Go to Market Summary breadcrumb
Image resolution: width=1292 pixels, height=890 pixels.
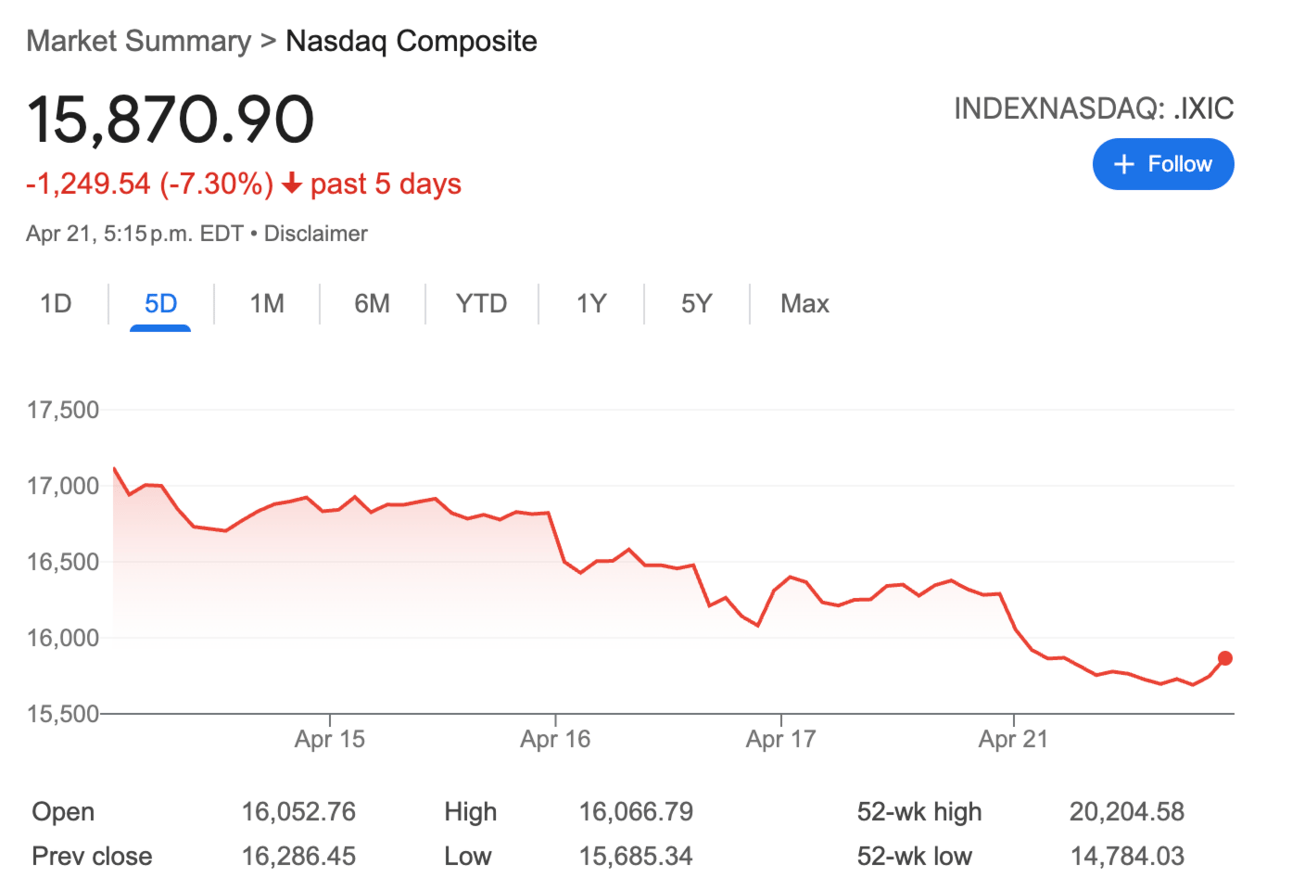139,41
